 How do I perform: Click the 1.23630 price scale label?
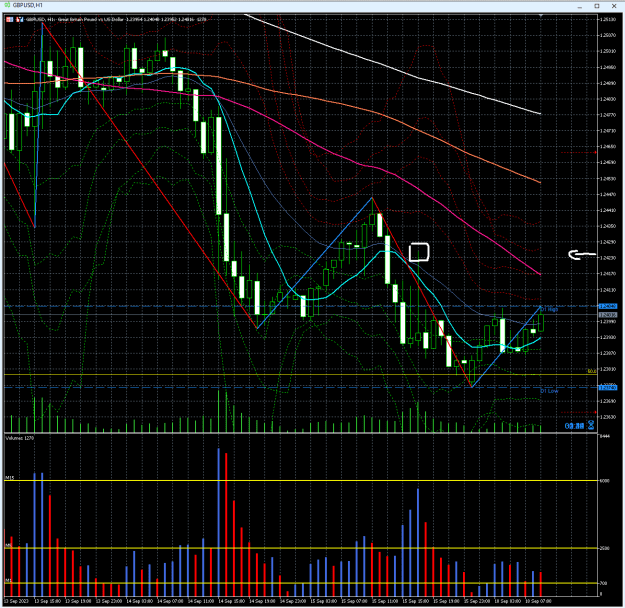pos(608,417)
